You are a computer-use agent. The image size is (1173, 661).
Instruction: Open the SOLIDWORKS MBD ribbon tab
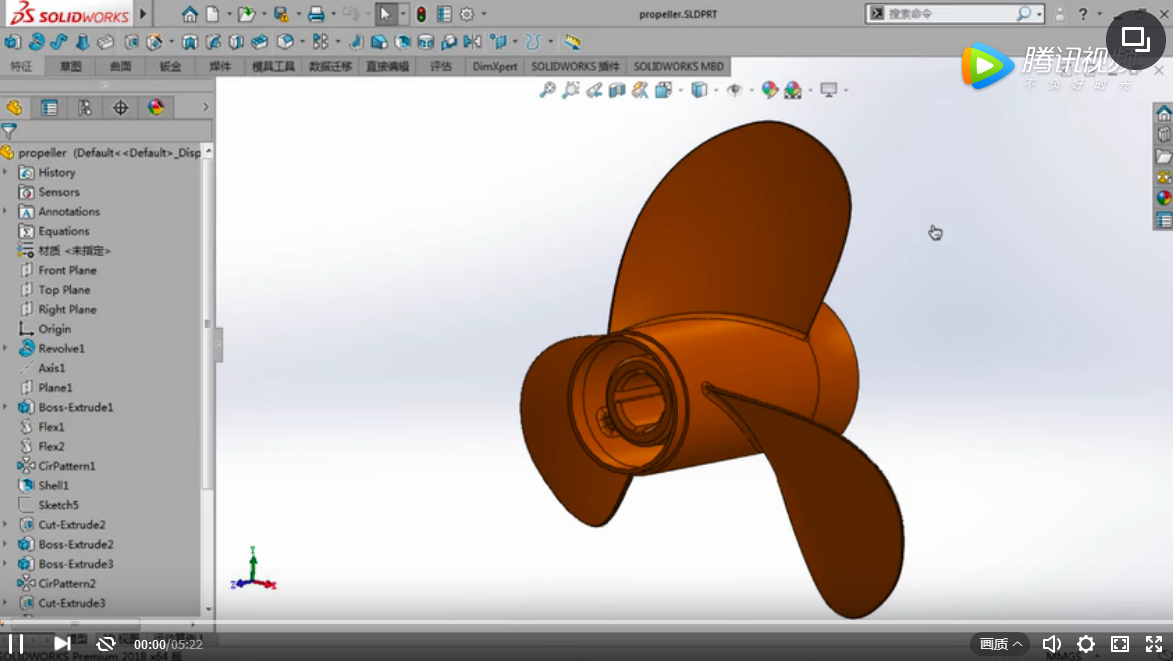pos(679,67)
